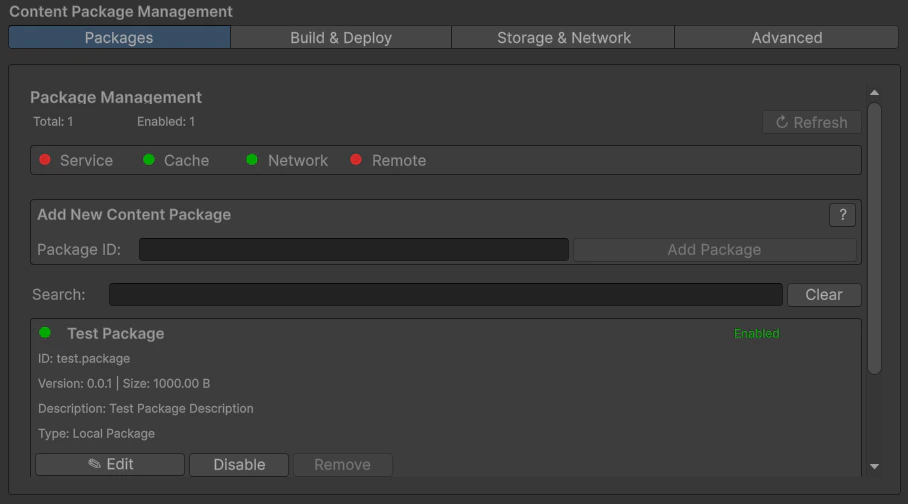Open the Build & Deploy tab
The height and width of the screenshot is (504, 908).
[x=341, y=38]
